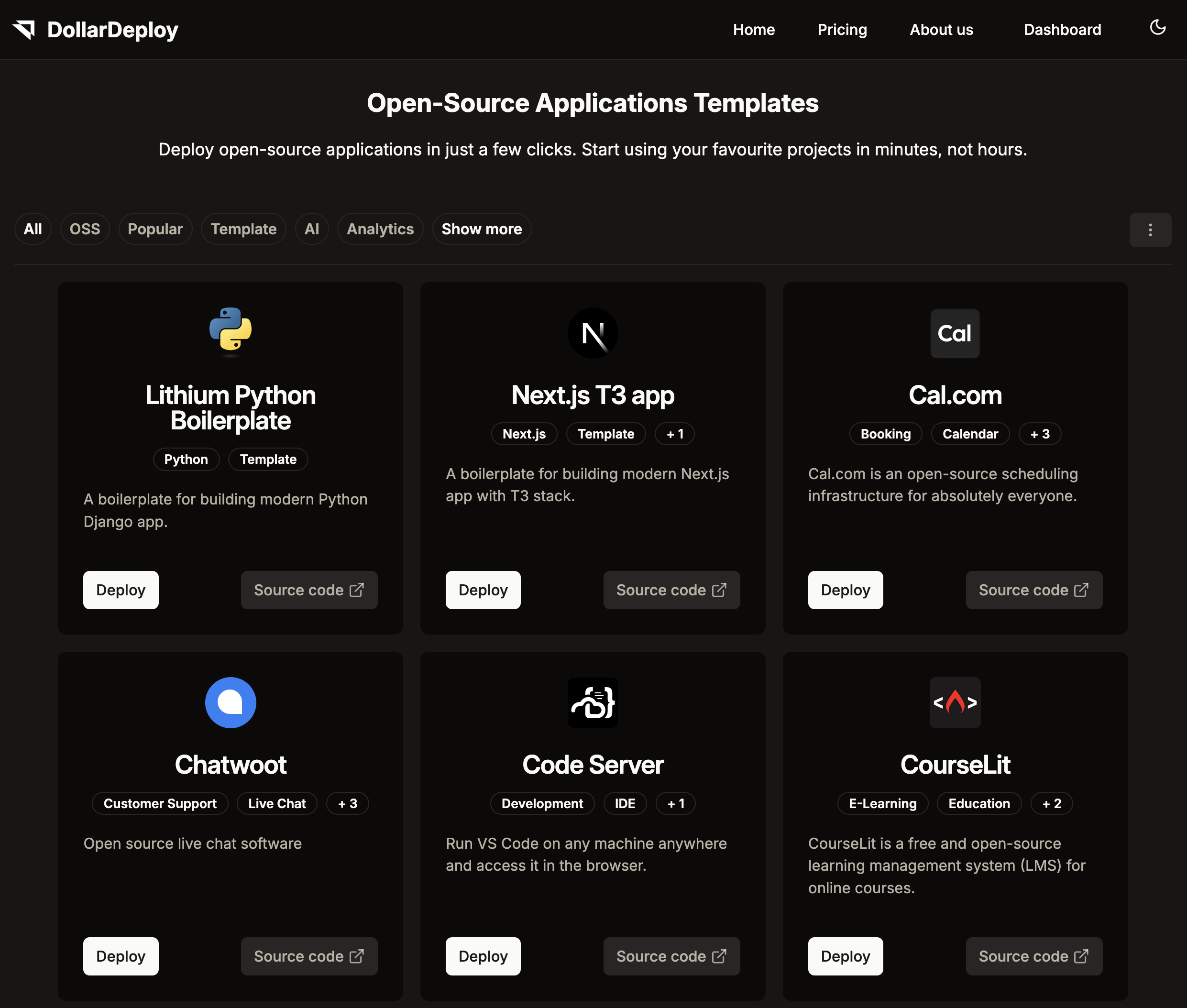This screenshot has width=1187, height=1008.
Task: Click the IDE tag badge
Action: point(625,803)
